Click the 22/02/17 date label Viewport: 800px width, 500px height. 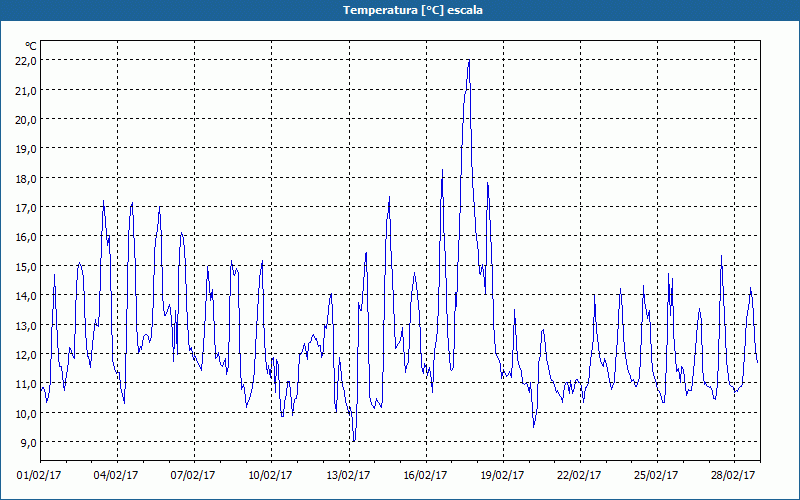(x=579, y=475)
